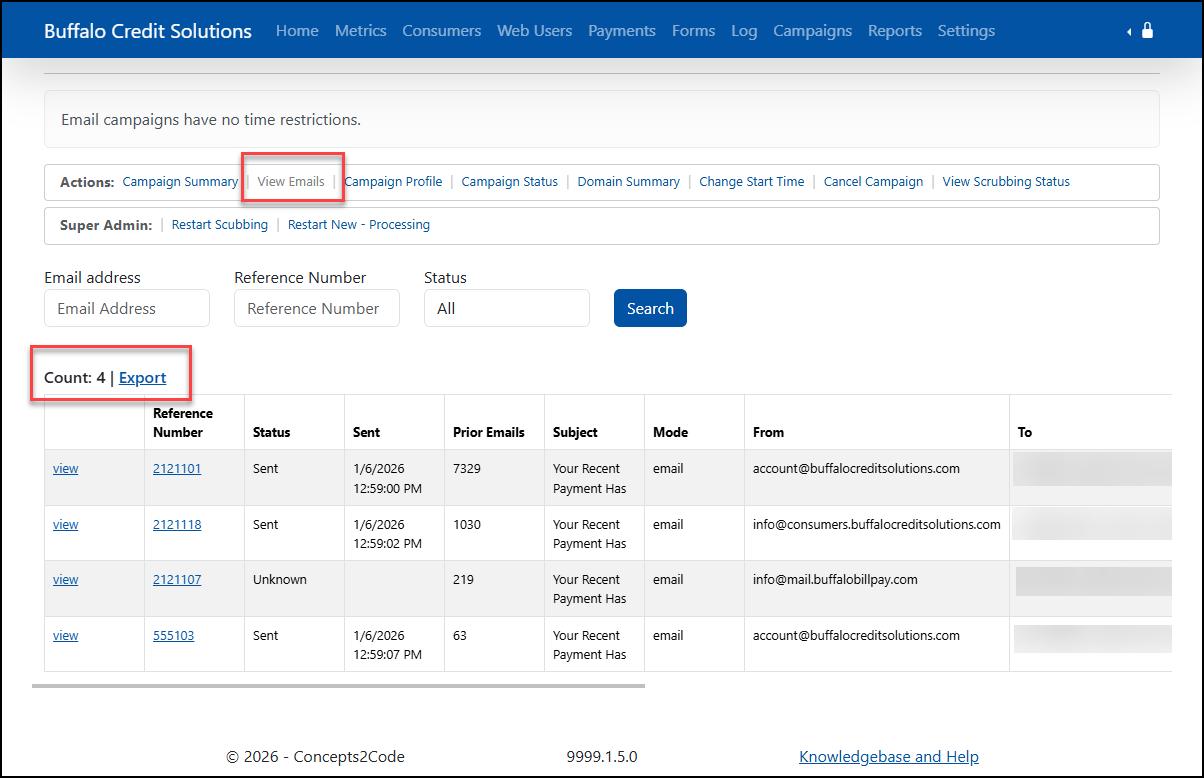Screen dimensions: 1204x778
Task: Click version number 9999.1.5.0 in footer
Action: coord(602,757)
